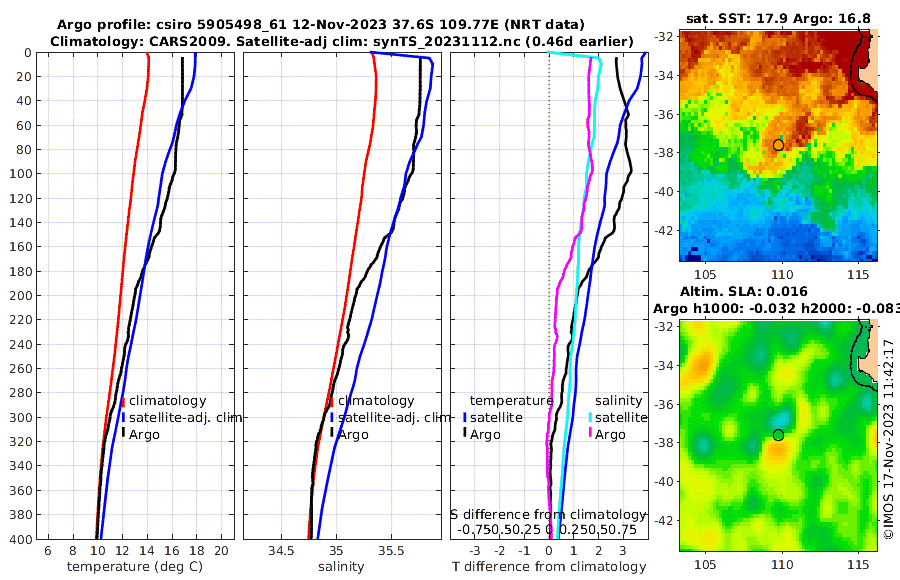Click the 'temperature' legend heading in difference panel
Viewport: 900px width, 580px height.
(511, 401)
